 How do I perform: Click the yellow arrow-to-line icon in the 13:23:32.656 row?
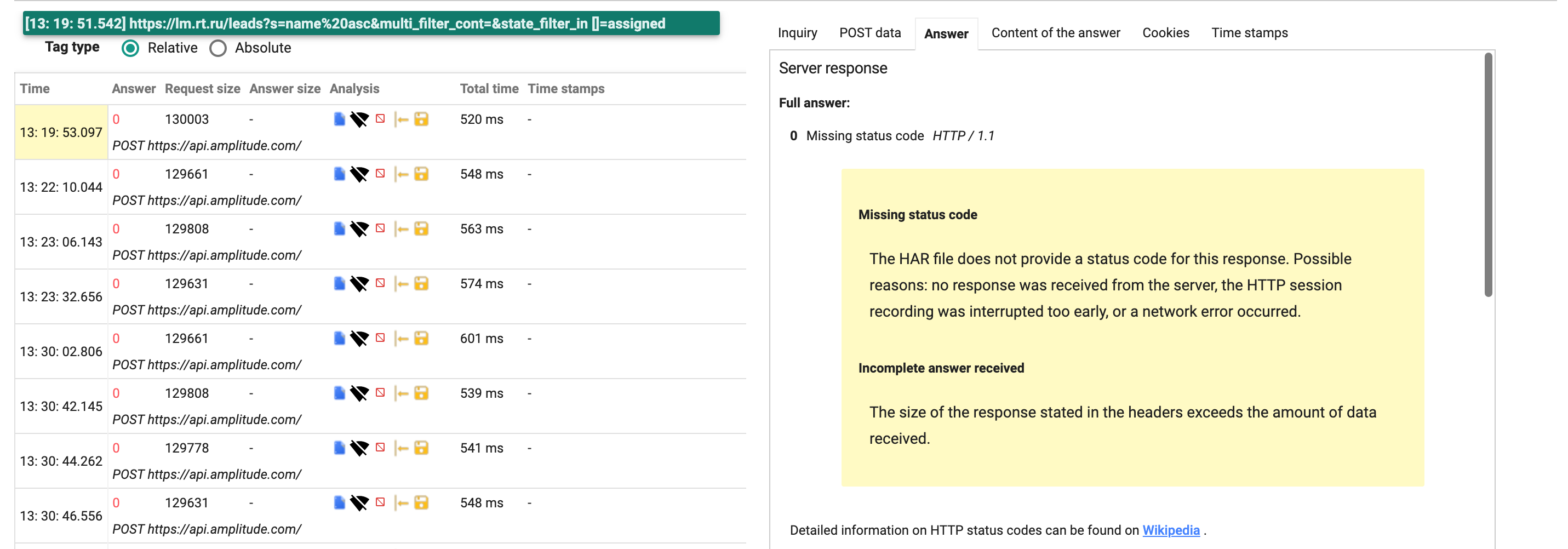tap(401, 284)
